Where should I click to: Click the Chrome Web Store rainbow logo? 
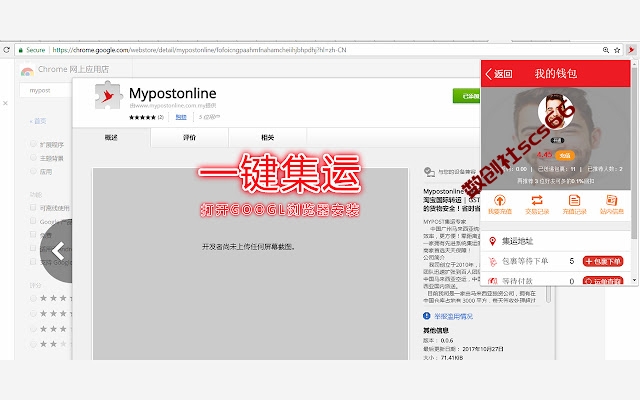pyautogui.click(x=27, y=71)
